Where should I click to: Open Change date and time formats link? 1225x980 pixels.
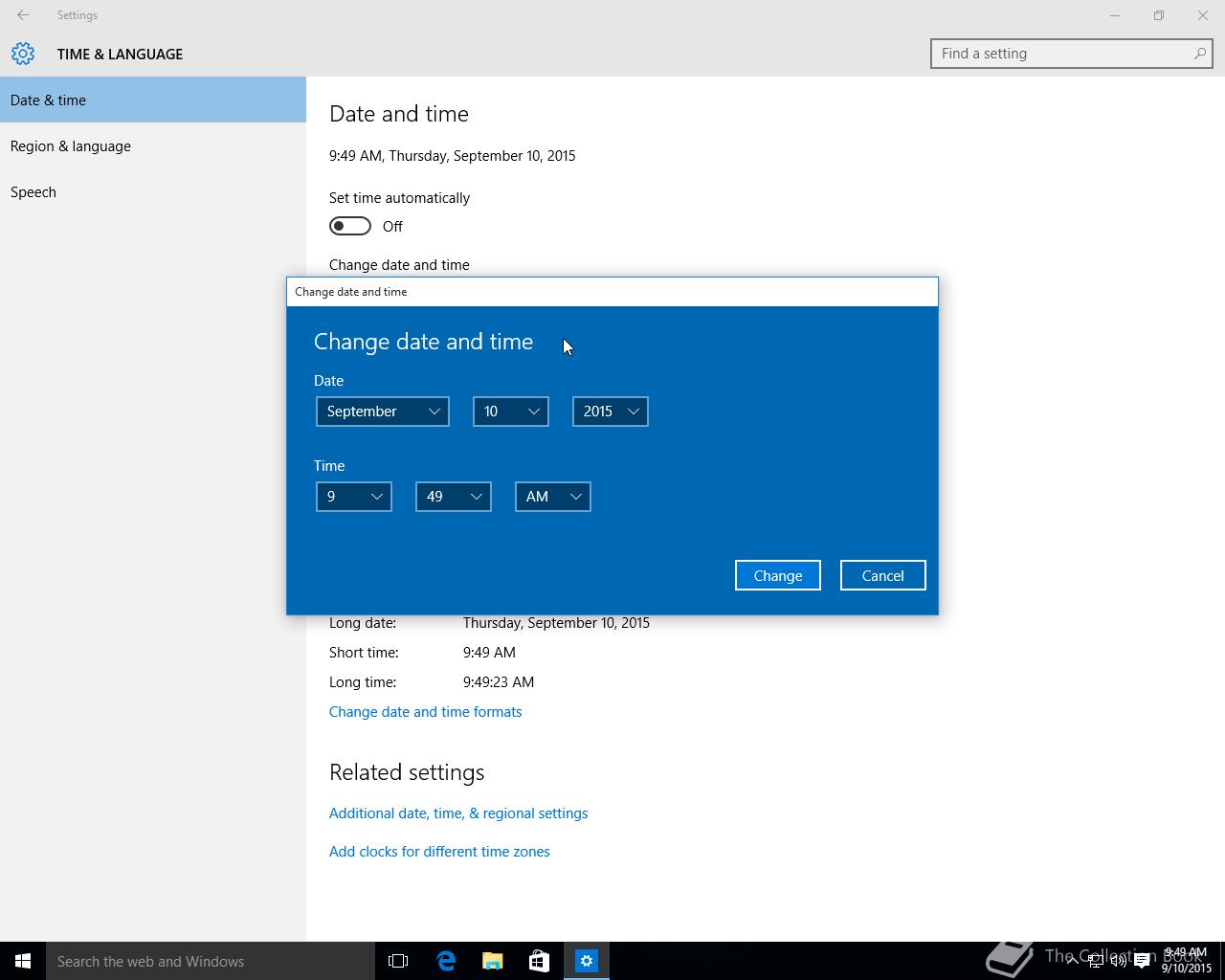425,712
